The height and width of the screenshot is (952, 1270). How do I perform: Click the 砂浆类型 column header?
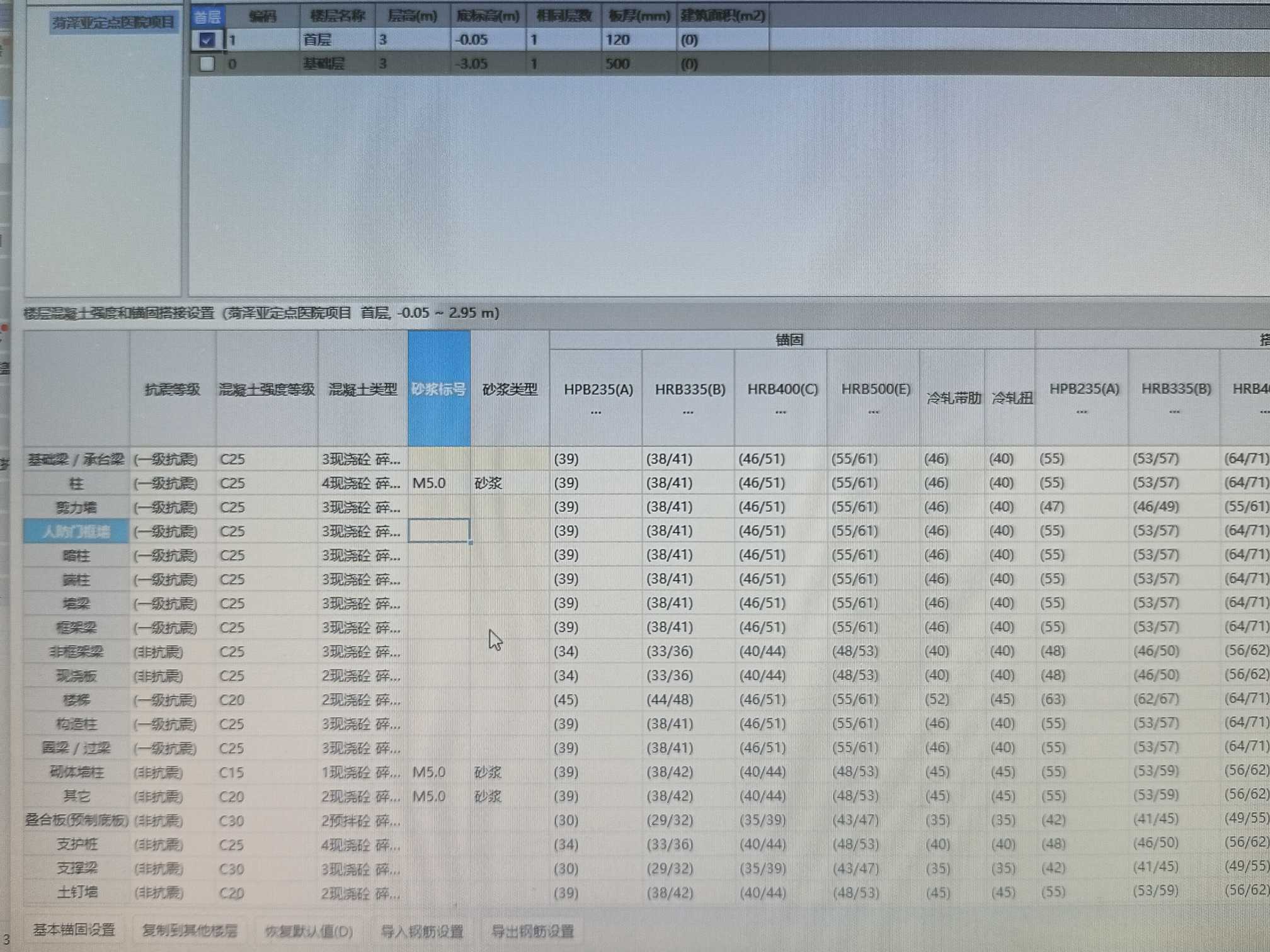(x=509, y=388)
